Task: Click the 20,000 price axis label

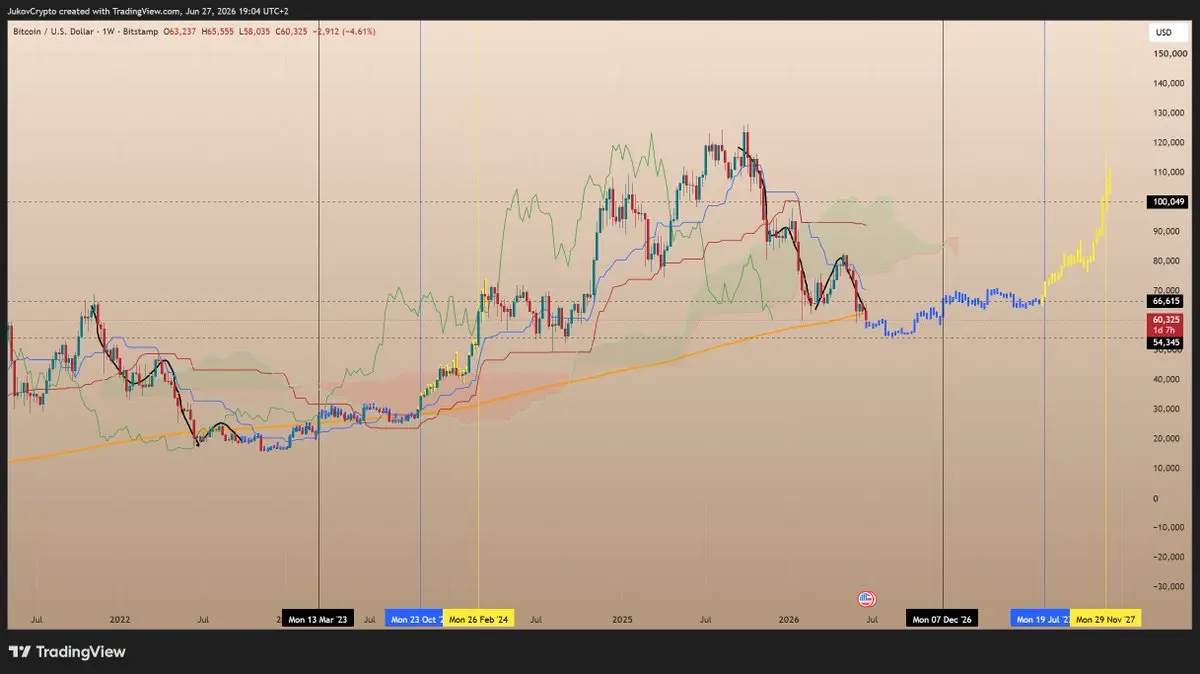Action: (x=1168, y=438)
